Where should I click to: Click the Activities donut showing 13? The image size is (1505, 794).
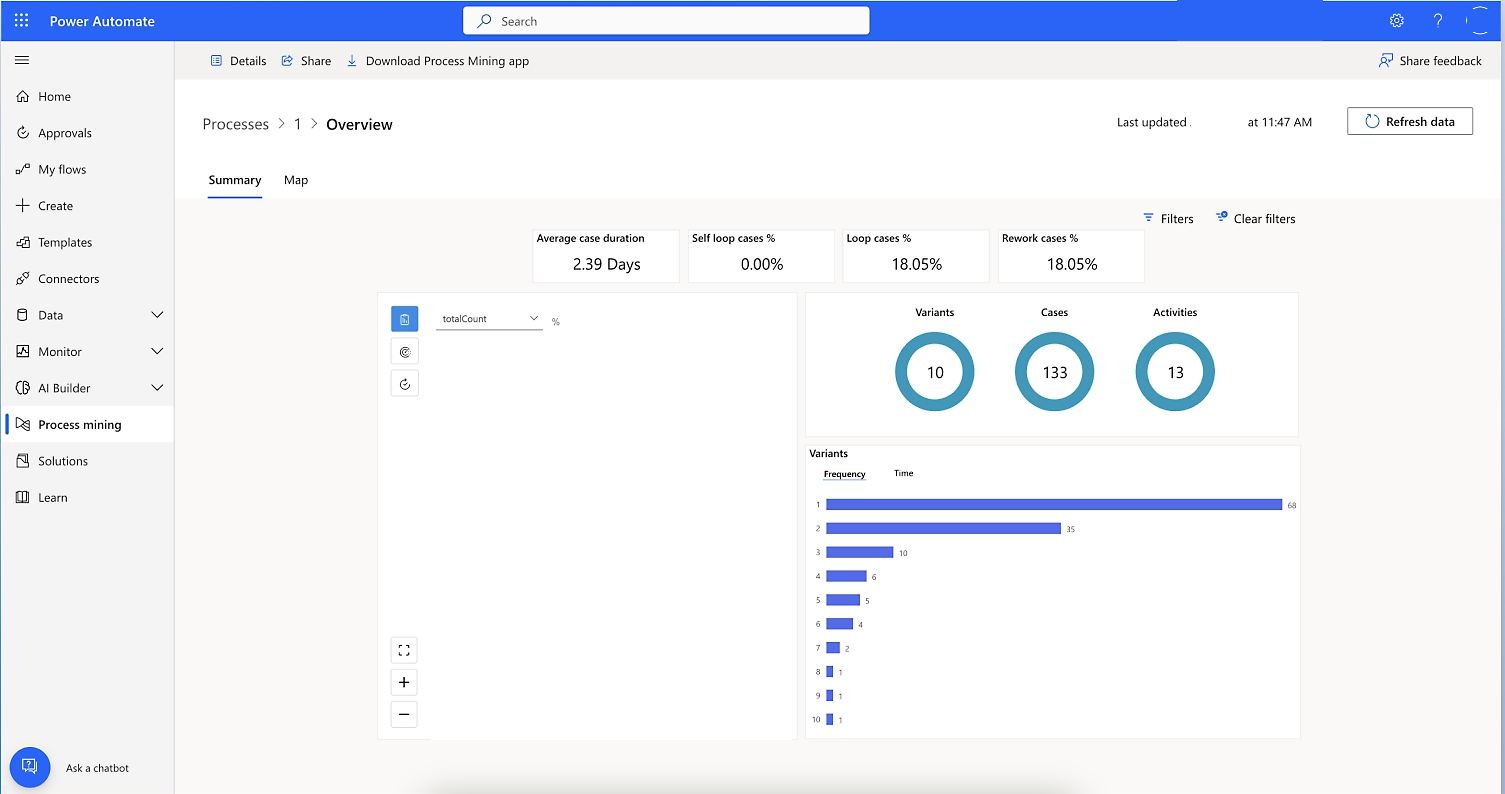coord(1175,372)
